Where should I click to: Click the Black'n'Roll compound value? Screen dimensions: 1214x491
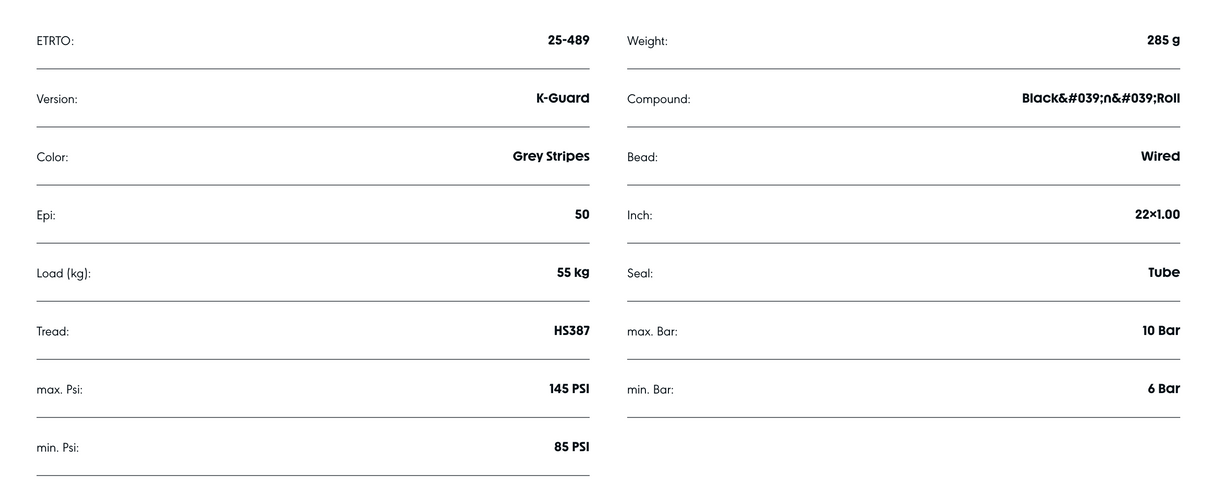click(x=1101, y=99)
